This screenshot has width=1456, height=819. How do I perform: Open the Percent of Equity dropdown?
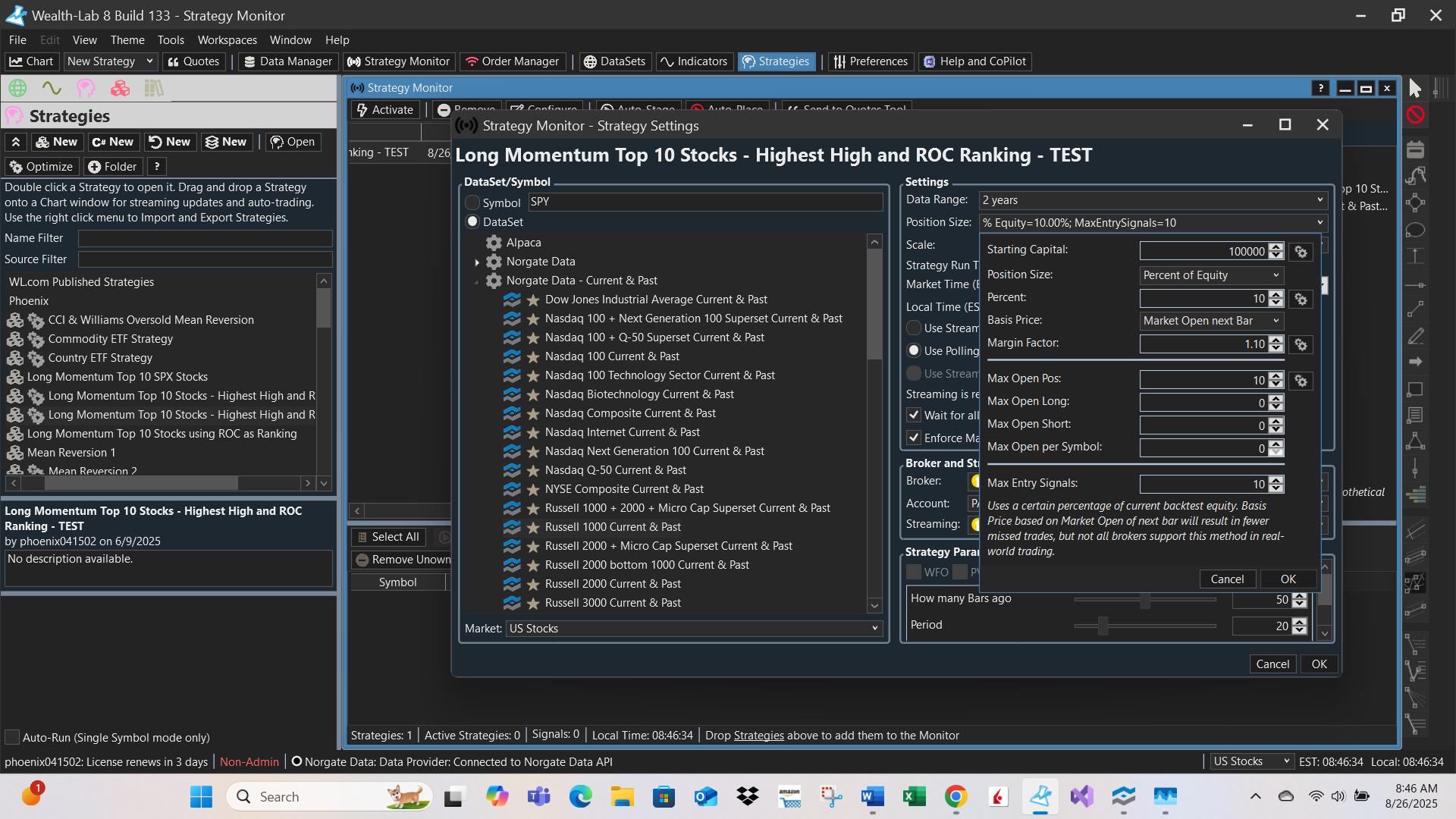click(1211, 275)
